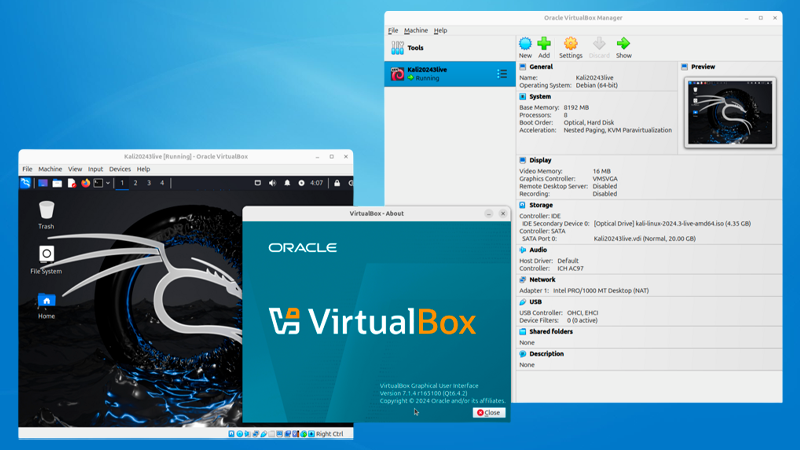Click the hard disk indicator in VM status bar
800x450 pixels.
tap(231, 434)
